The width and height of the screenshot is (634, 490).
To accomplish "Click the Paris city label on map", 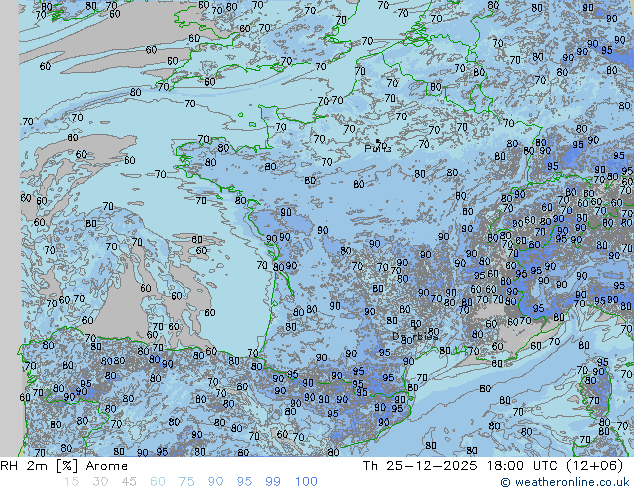I will (x=378, y=148).
